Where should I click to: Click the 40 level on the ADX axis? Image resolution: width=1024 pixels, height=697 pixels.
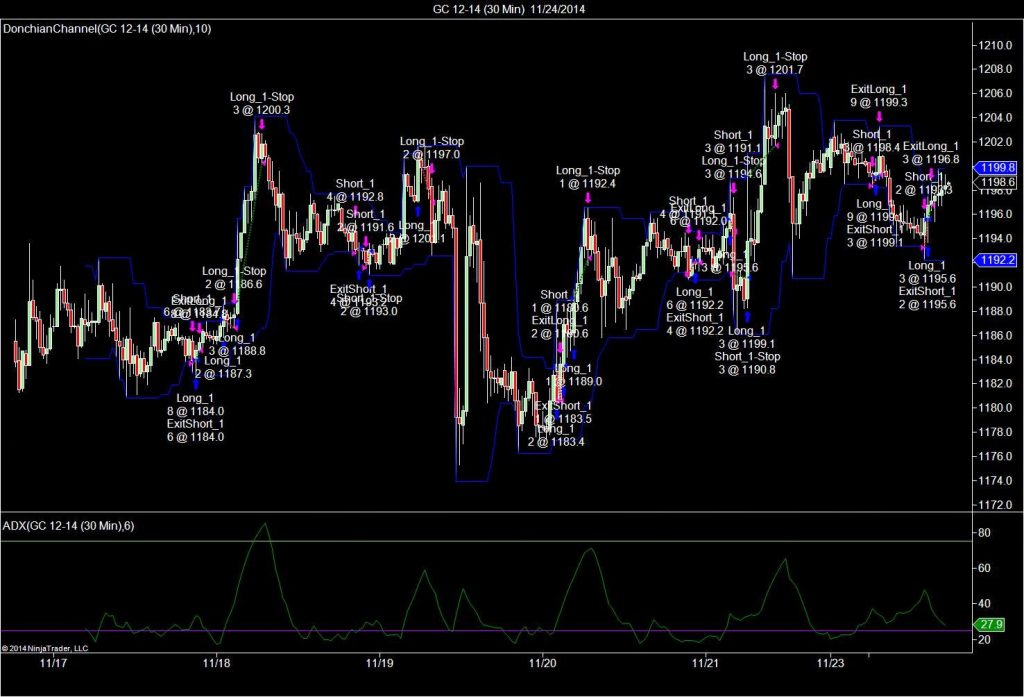pyautogui.click(x=984, y=604)
